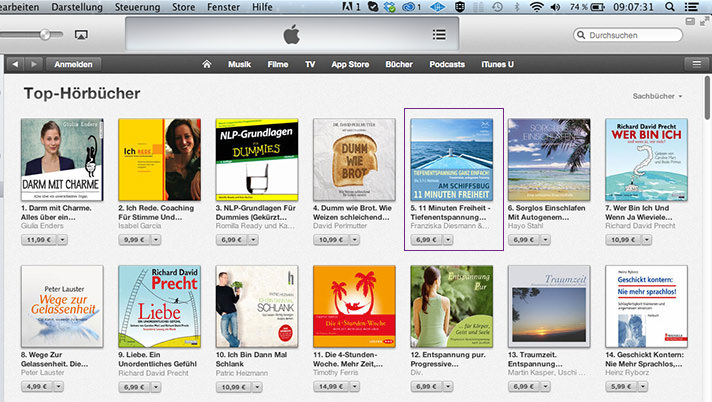Open the Notification Center icon
Viewport: 712px width, 402px height.
[x=692, y=7]
